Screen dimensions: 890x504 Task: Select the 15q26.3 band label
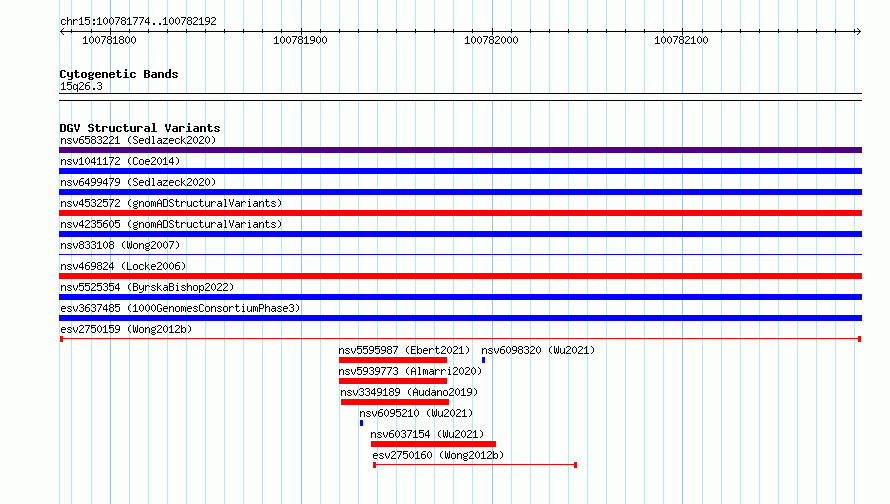coord(81,86)
